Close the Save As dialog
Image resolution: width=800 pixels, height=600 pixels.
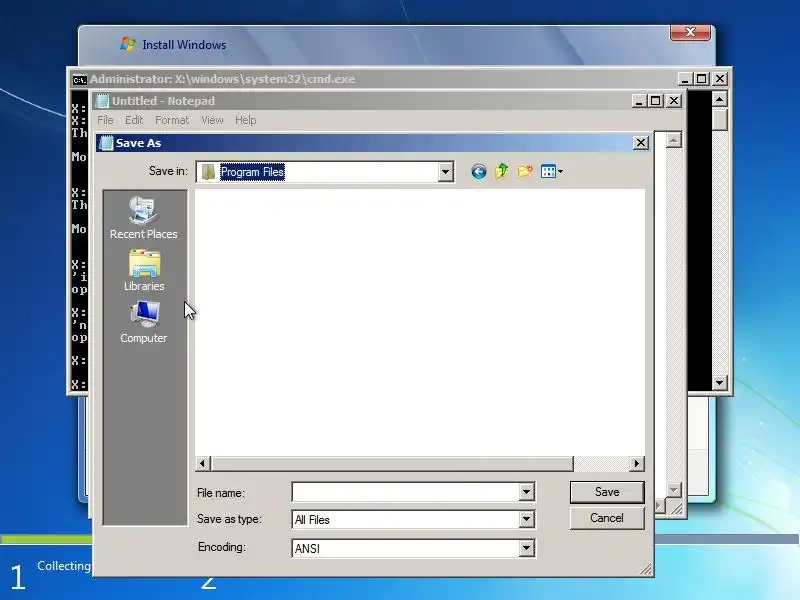[641, 143]
